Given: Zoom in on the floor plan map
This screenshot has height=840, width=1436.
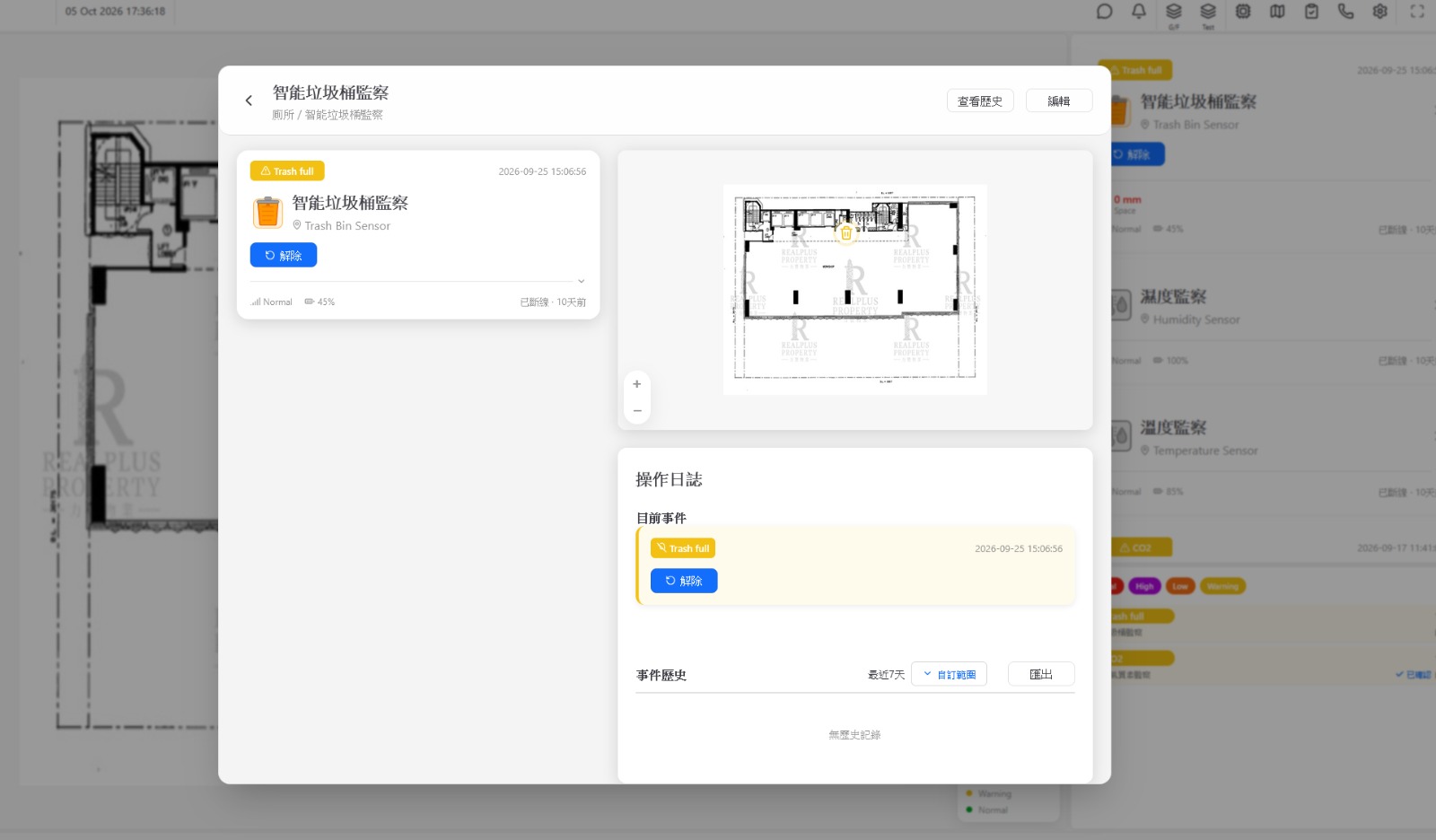Looking at the screenshot, I should [x=637, y=384].
